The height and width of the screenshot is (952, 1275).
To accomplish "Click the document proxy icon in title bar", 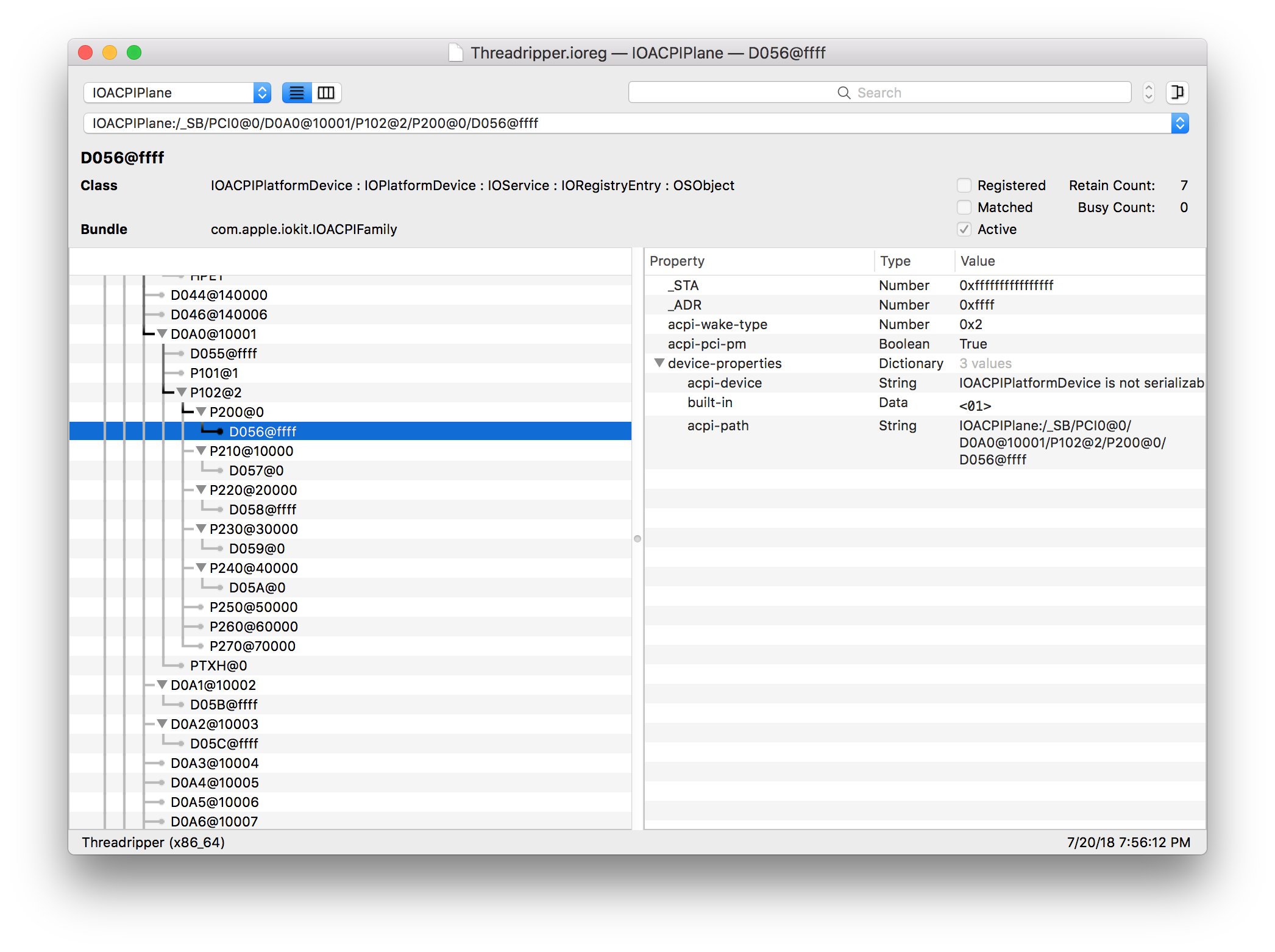I will 455,53.
